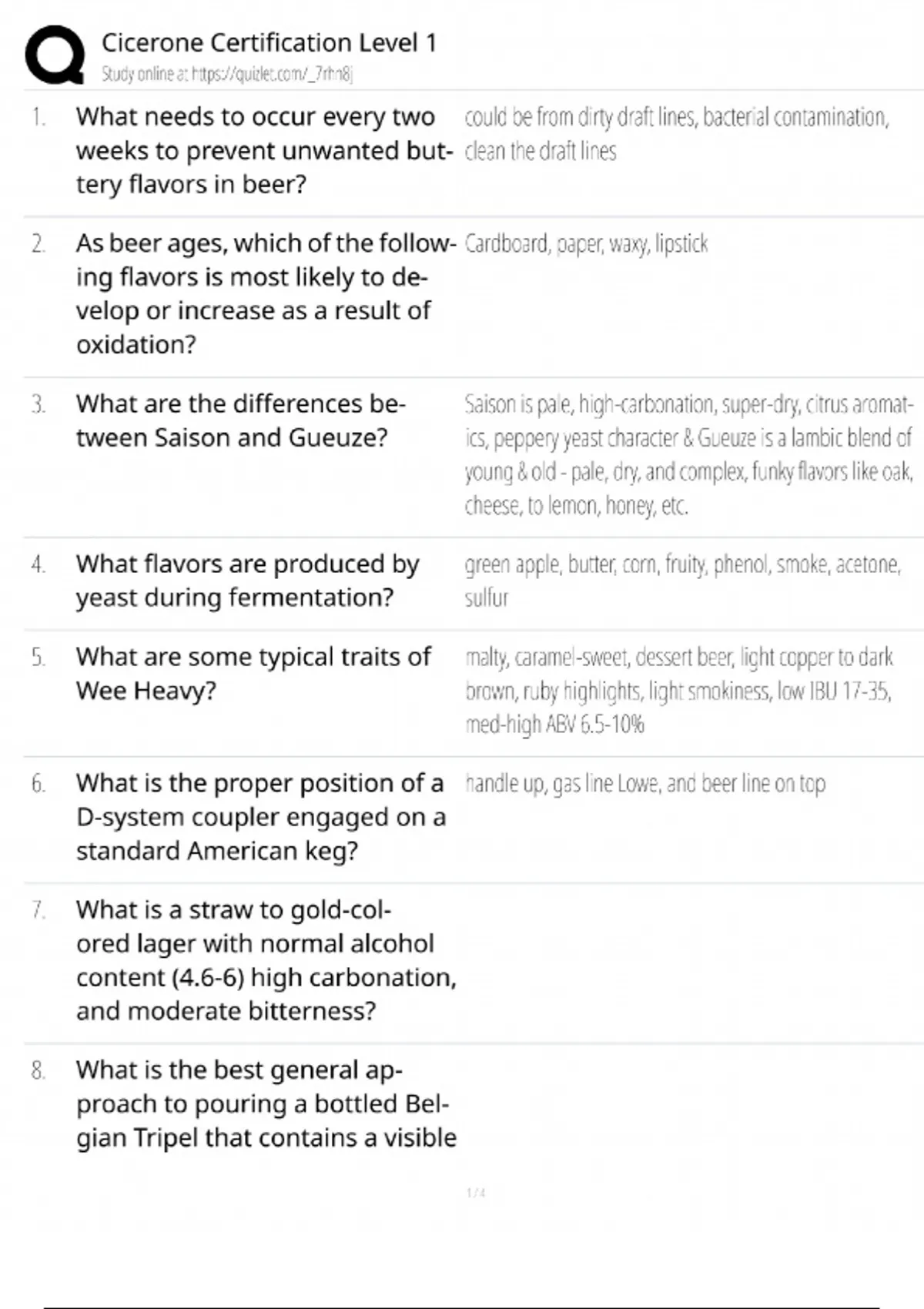Click the Cicerone Certification Level 1 title
Screen dimensions: 924x1309
coord(269,42)
